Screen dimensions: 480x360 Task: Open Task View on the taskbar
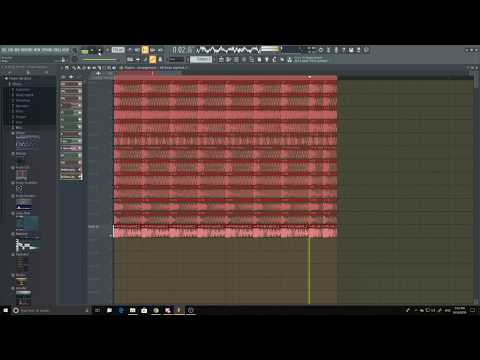pyautogui.click(x=97, y=310)
